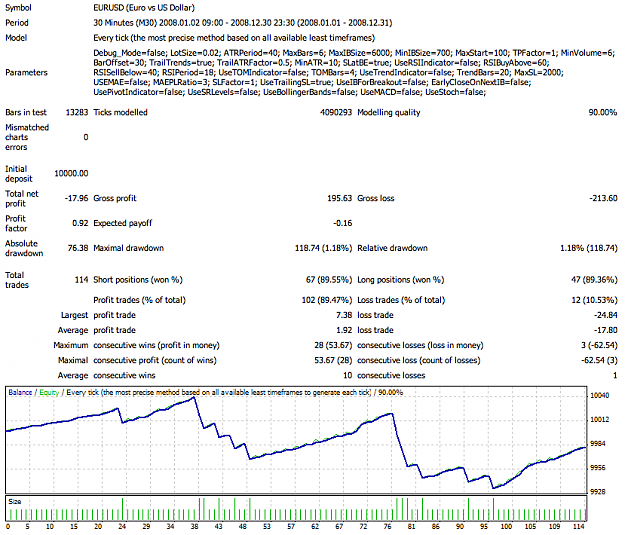625x535 pixels.
Task: Click the 'Expected payoff' value -0.16
Action: pyautogui.click(x=343, y=223)
